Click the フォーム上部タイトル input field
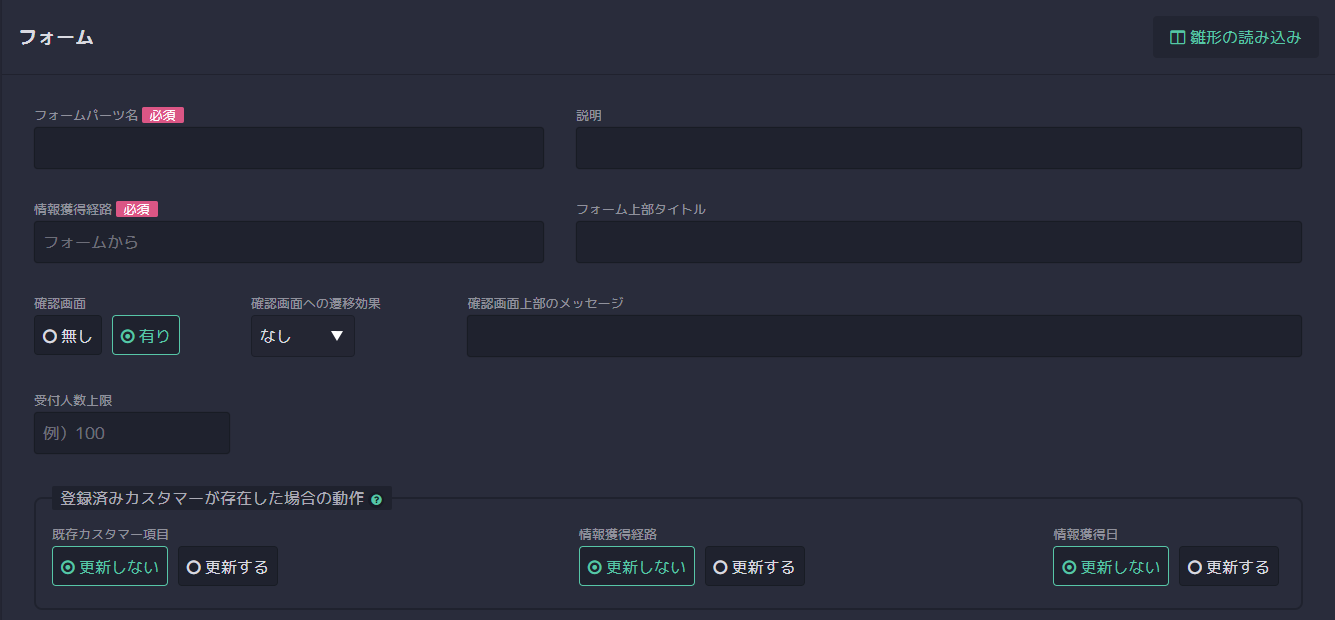This screenshot has width=1335, height=620. point(938,242)
